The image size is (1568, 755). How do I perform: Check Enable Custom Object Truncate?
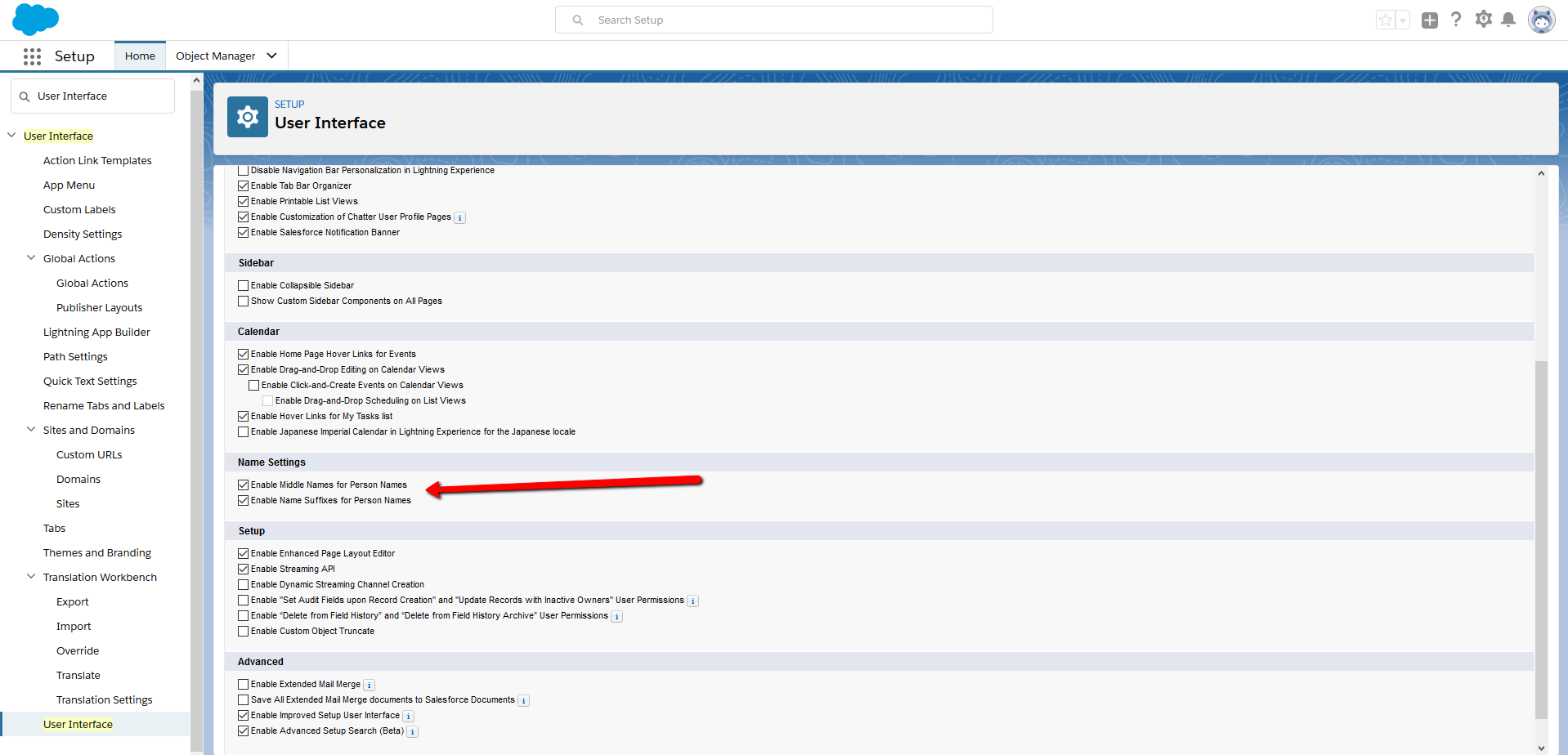(243, 632)
